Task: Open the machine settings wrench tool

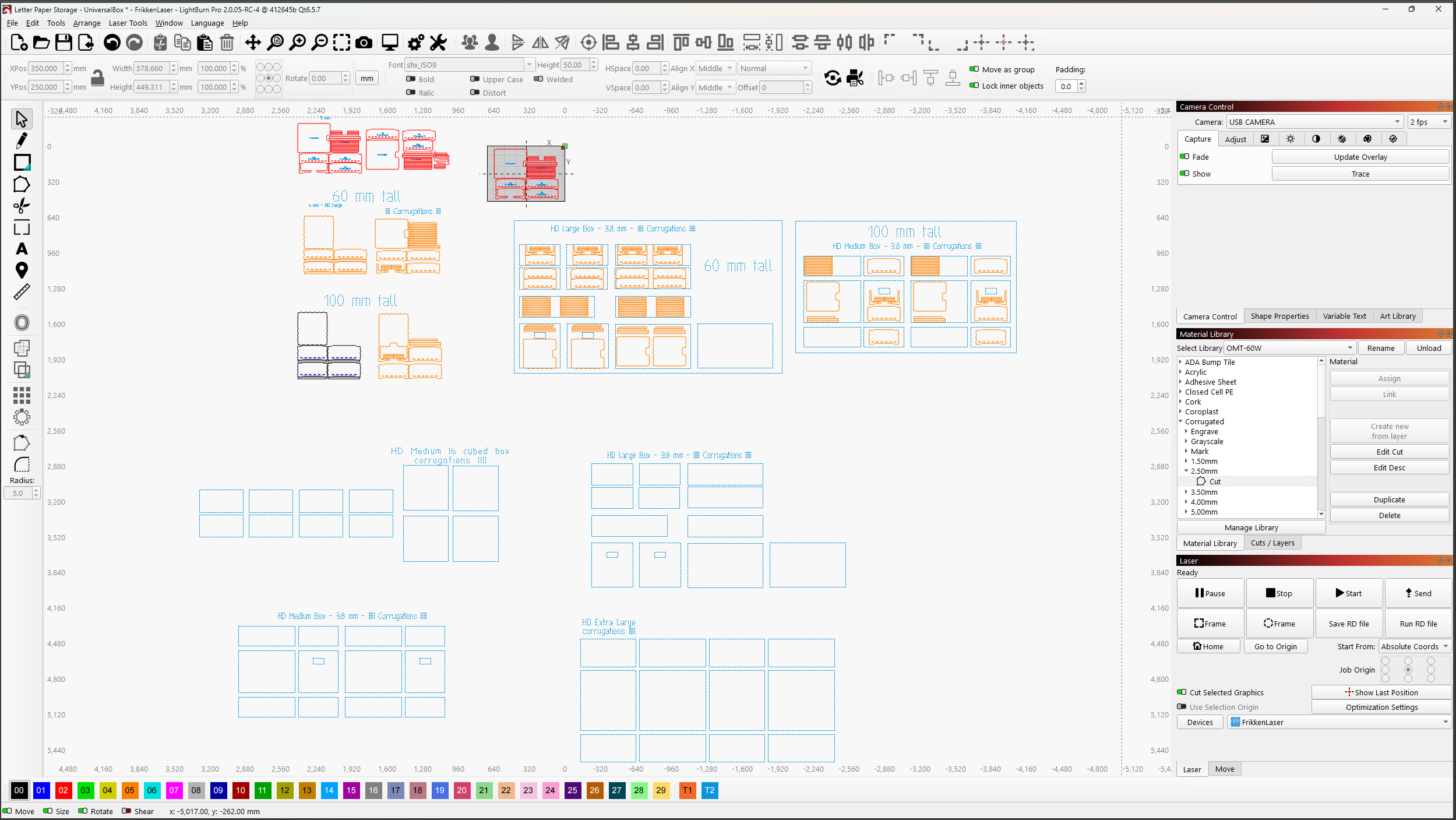Action: (x=438, y=42)
